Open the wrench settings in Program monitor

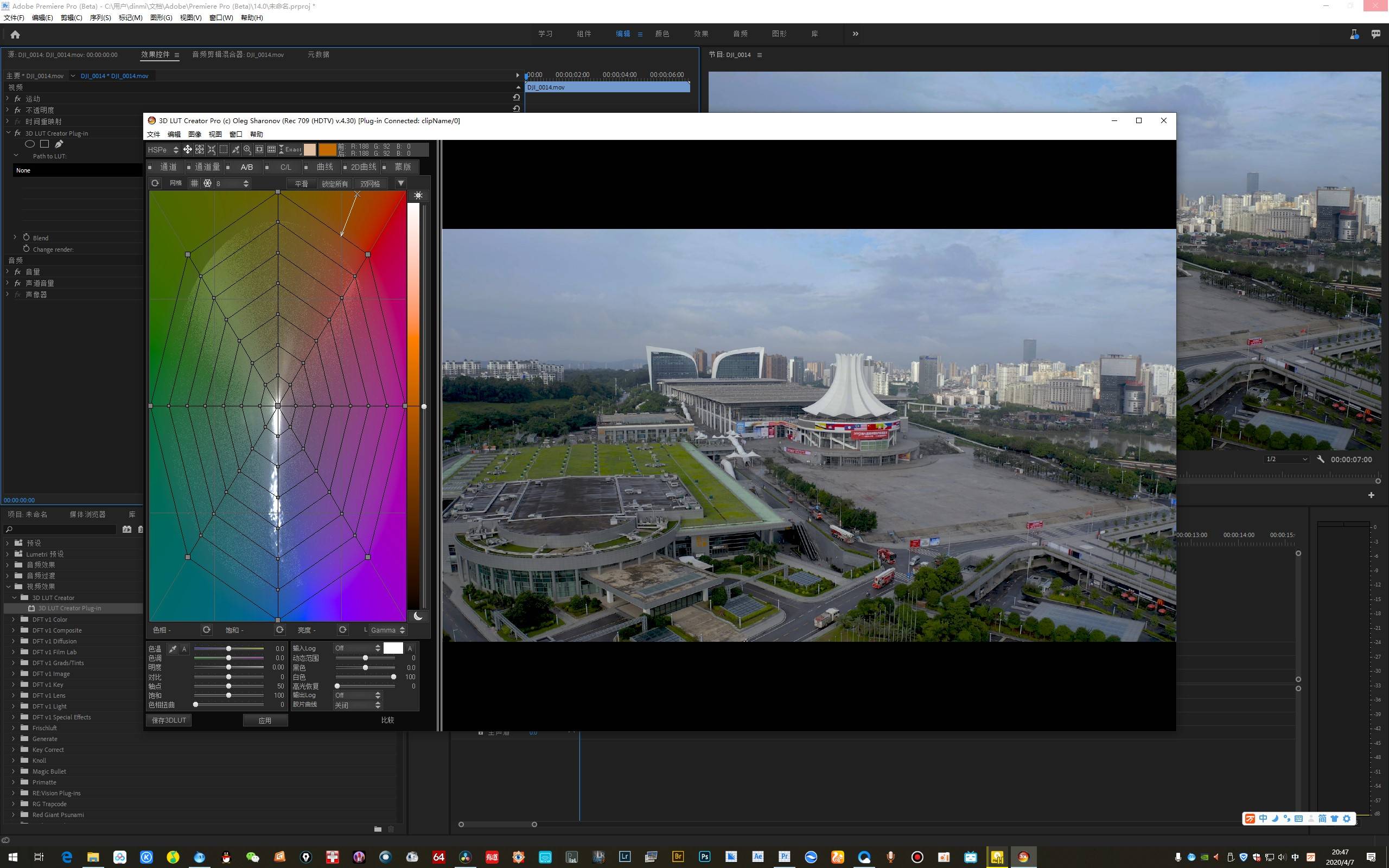coord(1321,459)
